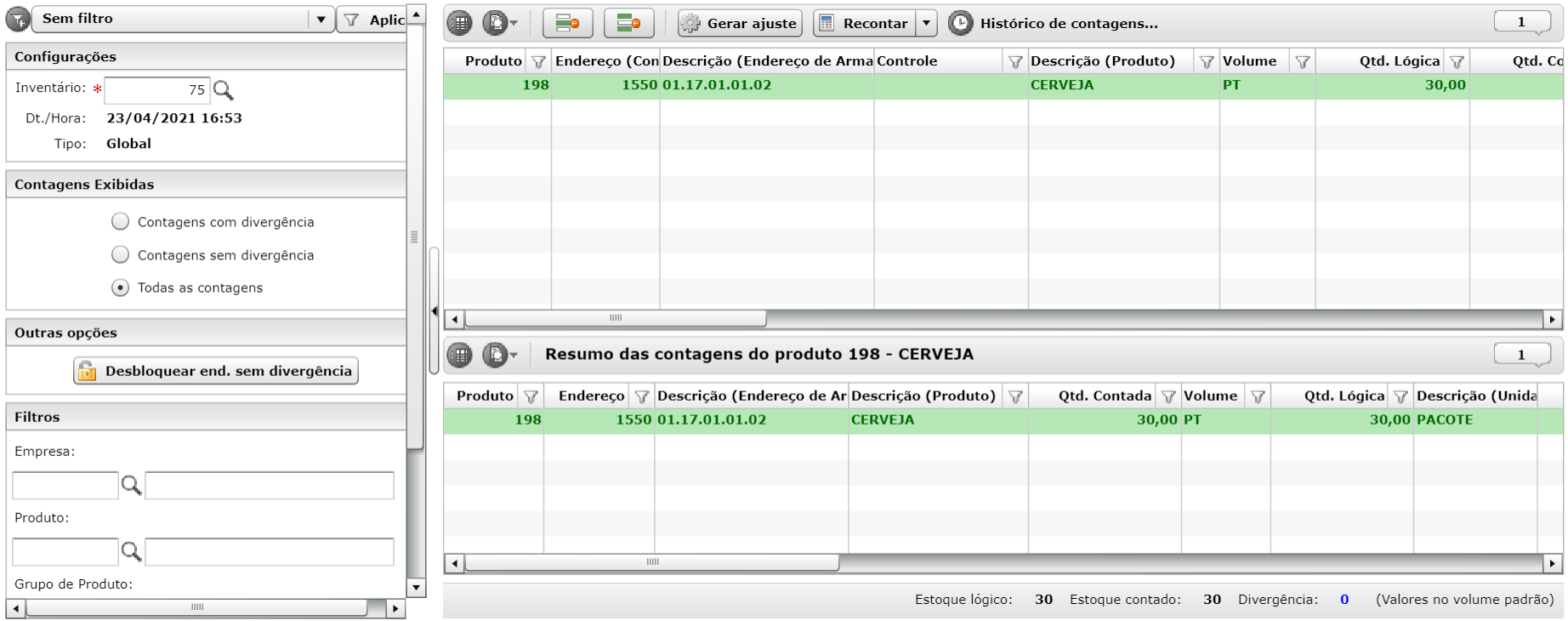Viewport: 1568px width, 621px height.
Task: Filter top grid Produto column
Action: [538, 61]
